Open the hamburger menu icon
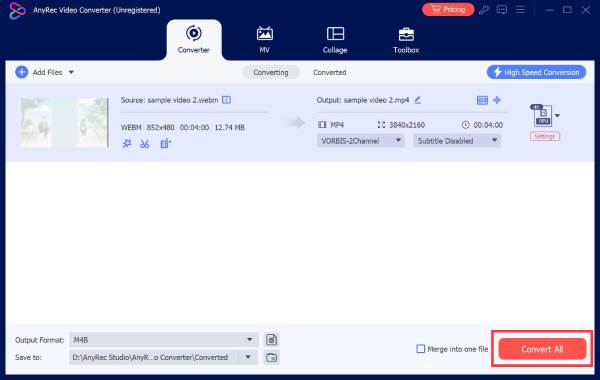 click(x=520, y=10)
